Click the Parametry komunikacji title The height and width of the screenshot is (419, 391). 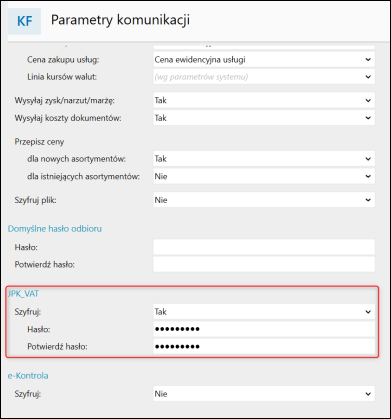120,20
